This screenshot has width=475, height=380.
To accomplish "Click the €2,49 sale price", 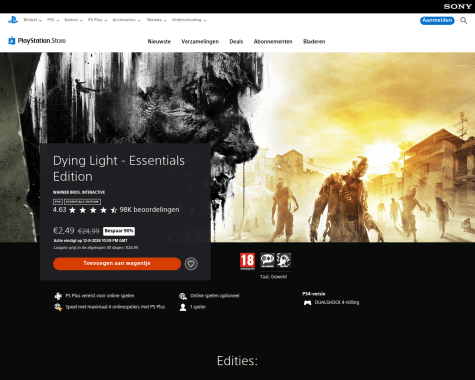I will [x=64, y=231].
